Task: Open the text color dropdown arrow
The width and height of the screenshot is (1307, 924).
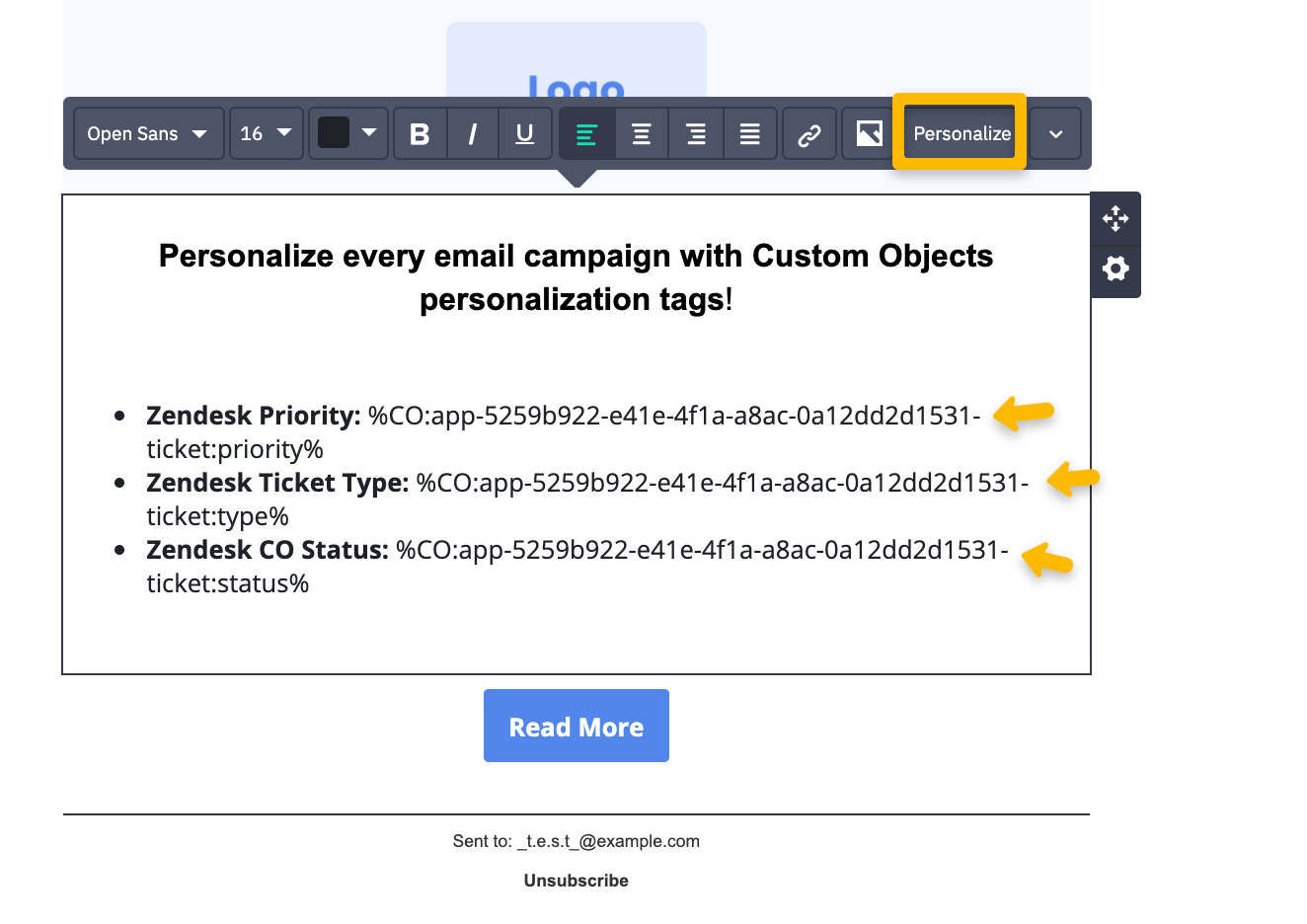Action: [369, 132]
